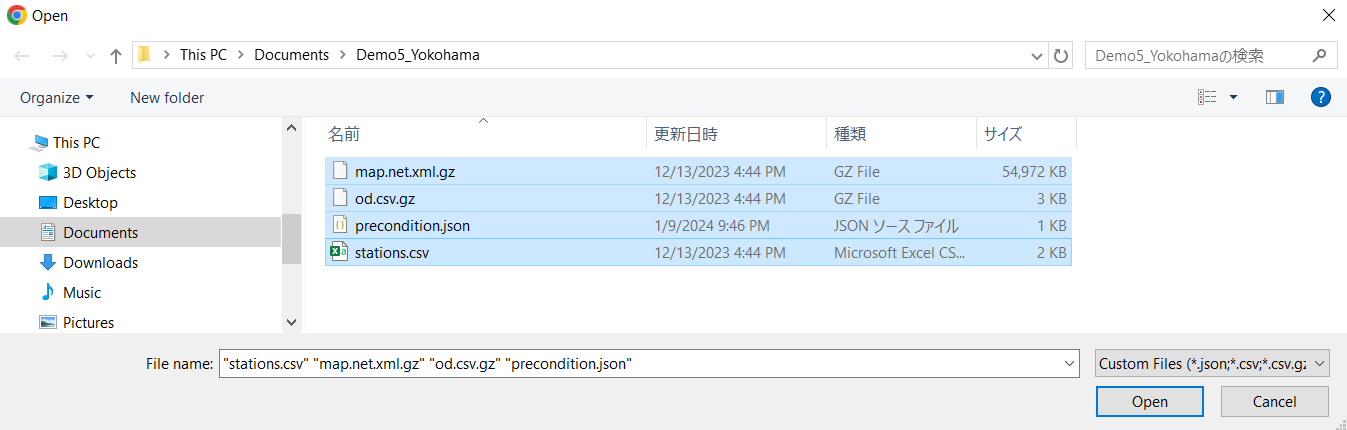Viewport: 1347px width, 430px height.
Task: Click the change view layout icon
Action: point(1207,97)
